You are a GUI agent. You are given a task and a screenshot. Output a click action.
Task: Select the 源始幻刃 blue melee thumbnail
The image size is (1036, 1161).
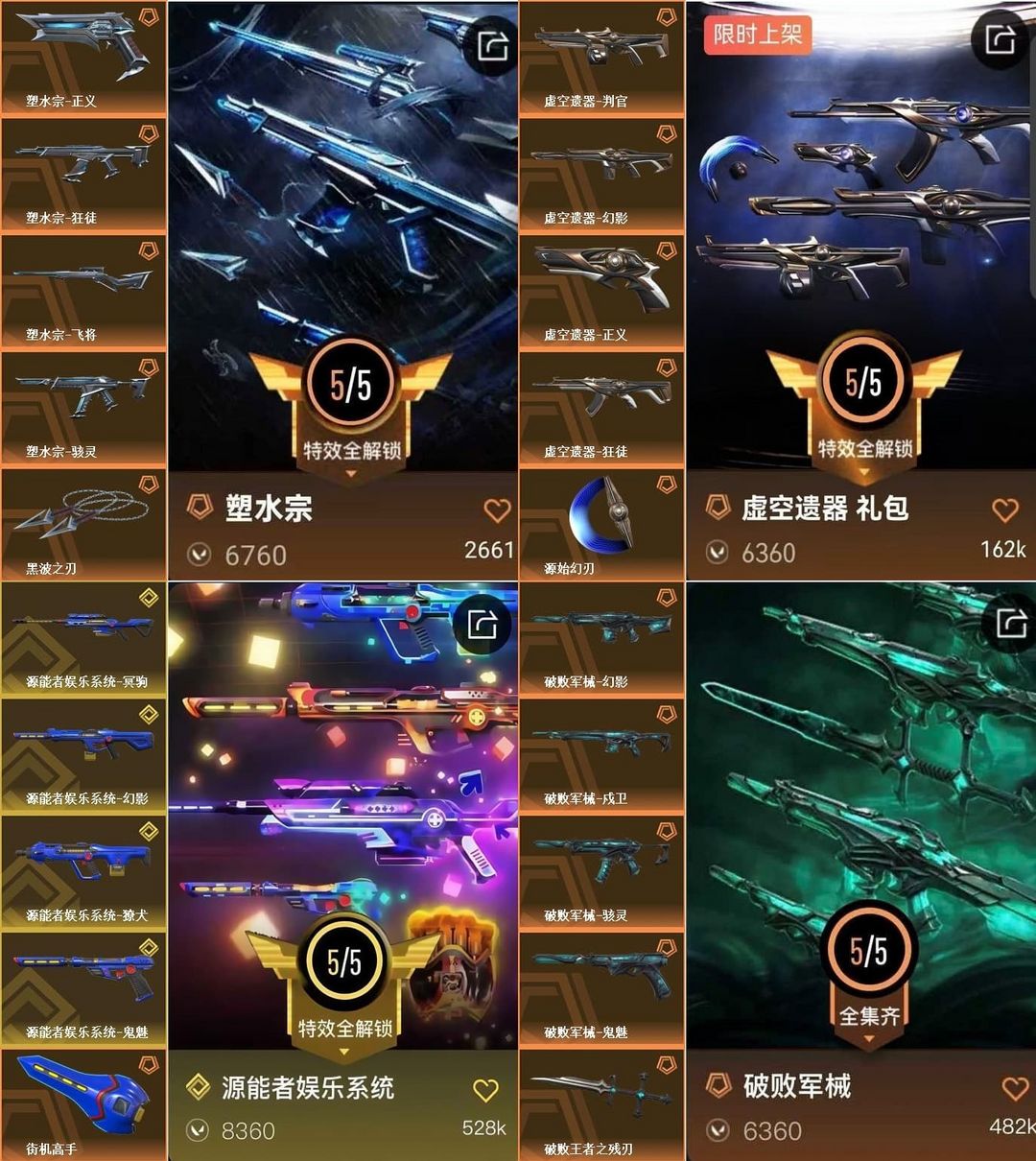(601, 525)
